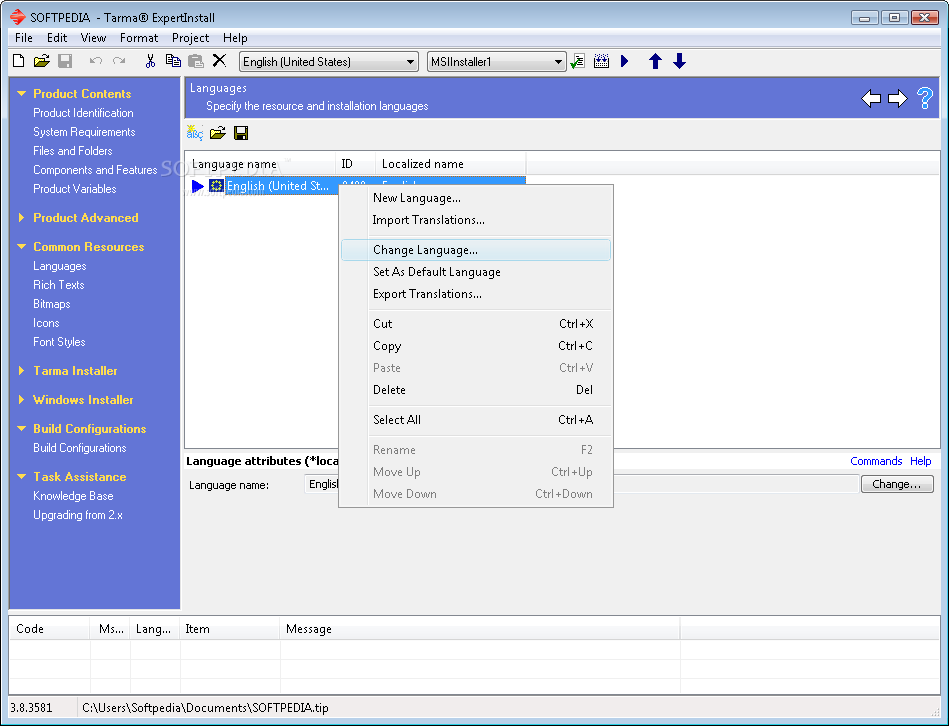
Task: Expand the Windows Installer section
Action: pos(22,399)
